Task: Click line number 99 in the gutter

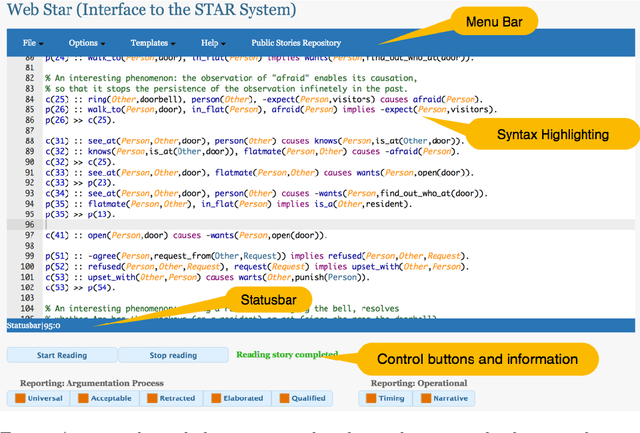Action: 26,255
